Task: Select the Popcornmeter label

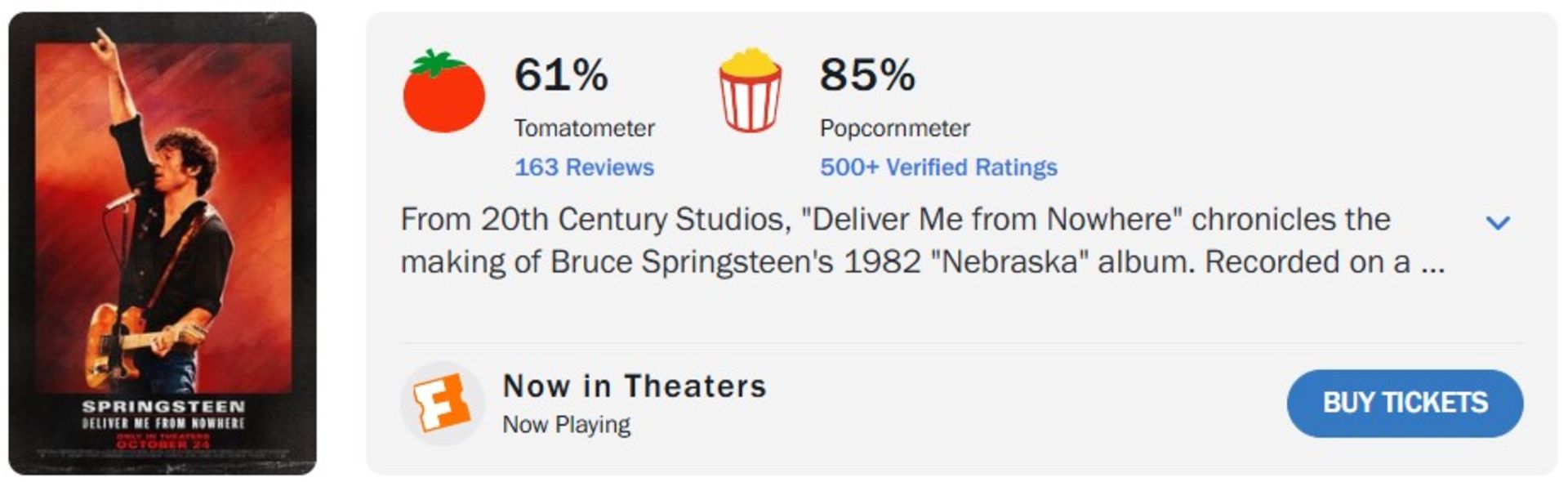Action: tap(894, 128)
